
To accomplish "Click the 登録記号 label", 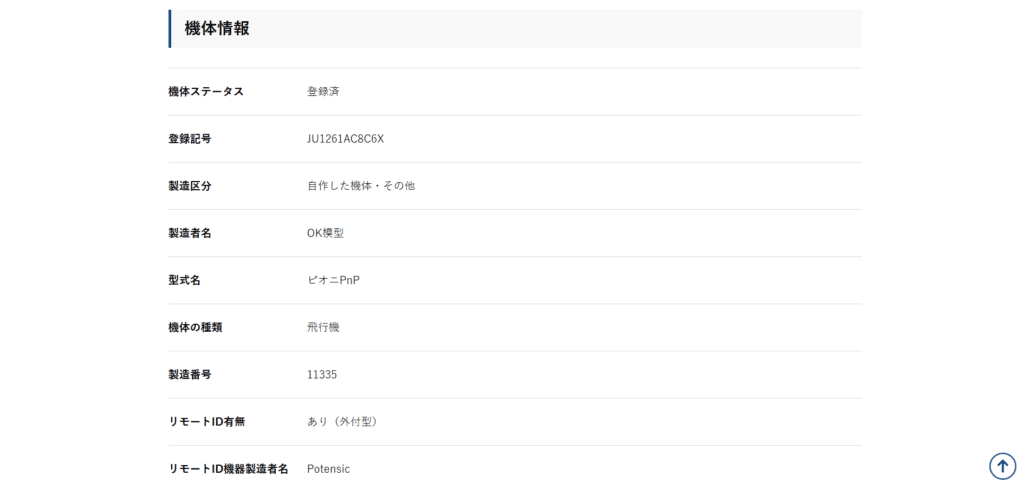I will [x=189, y=139].
